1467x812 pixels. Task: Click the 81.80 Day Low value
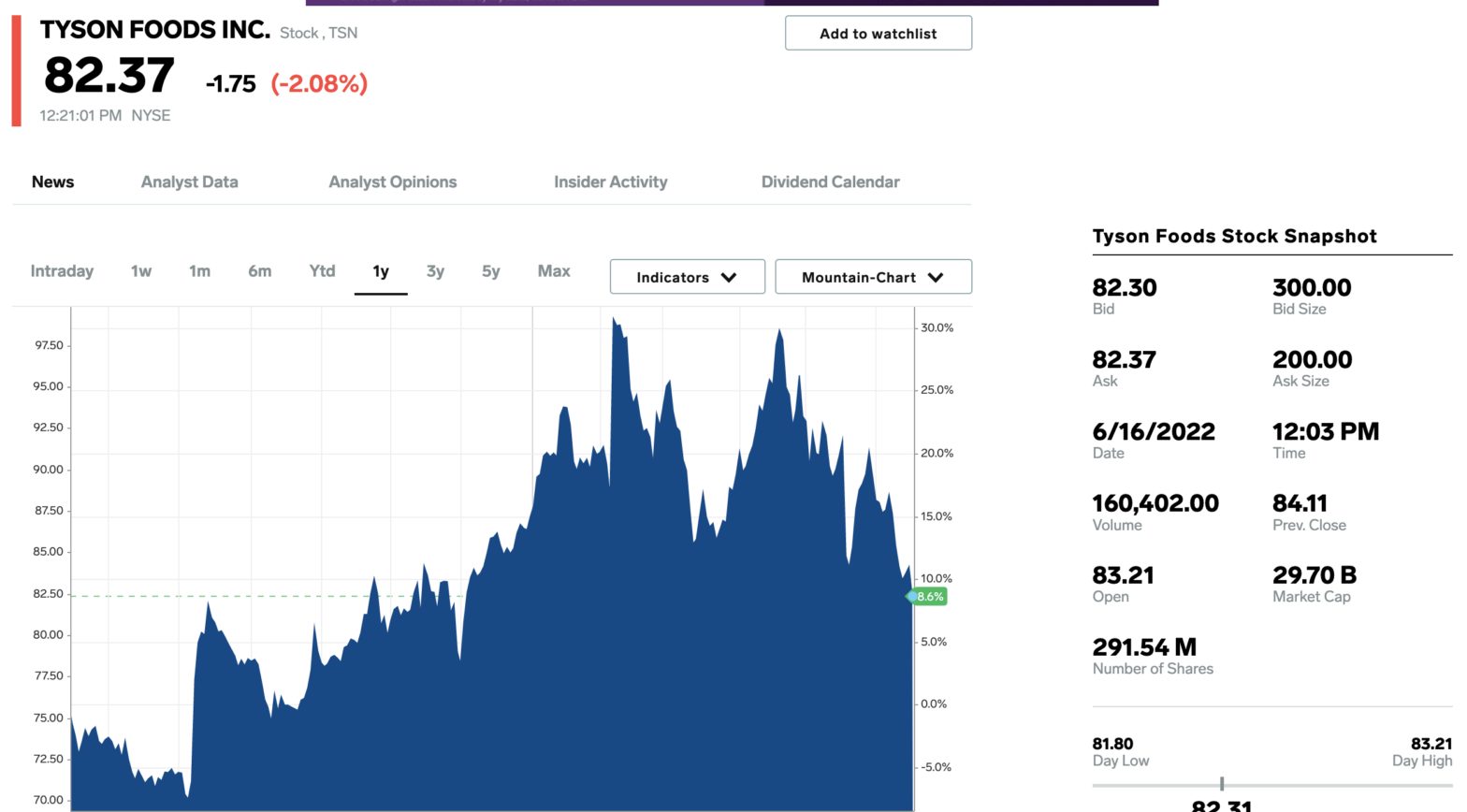click(x=1112, y=745)
